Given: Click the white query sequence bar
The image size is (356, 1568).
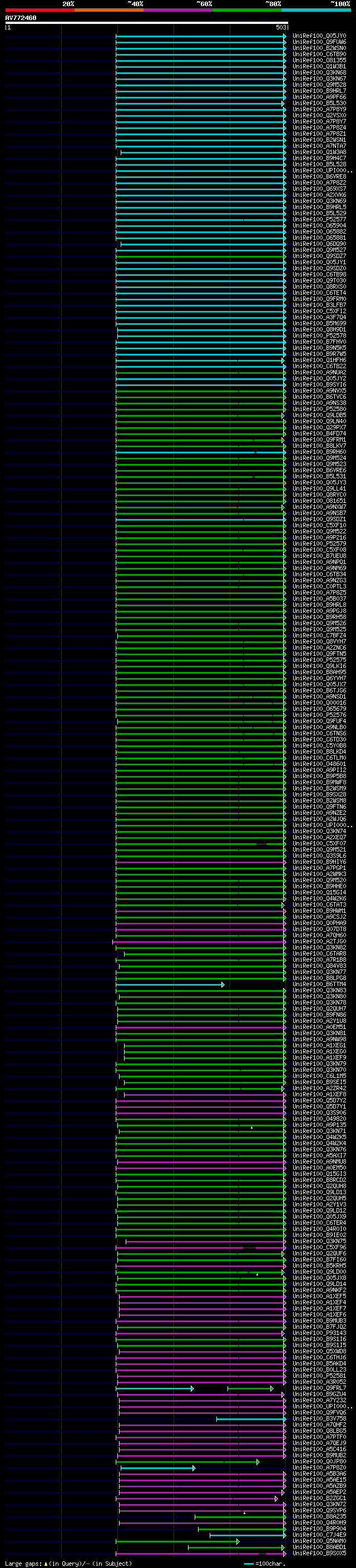Looking at the screenshot, I should click(147, 22).
